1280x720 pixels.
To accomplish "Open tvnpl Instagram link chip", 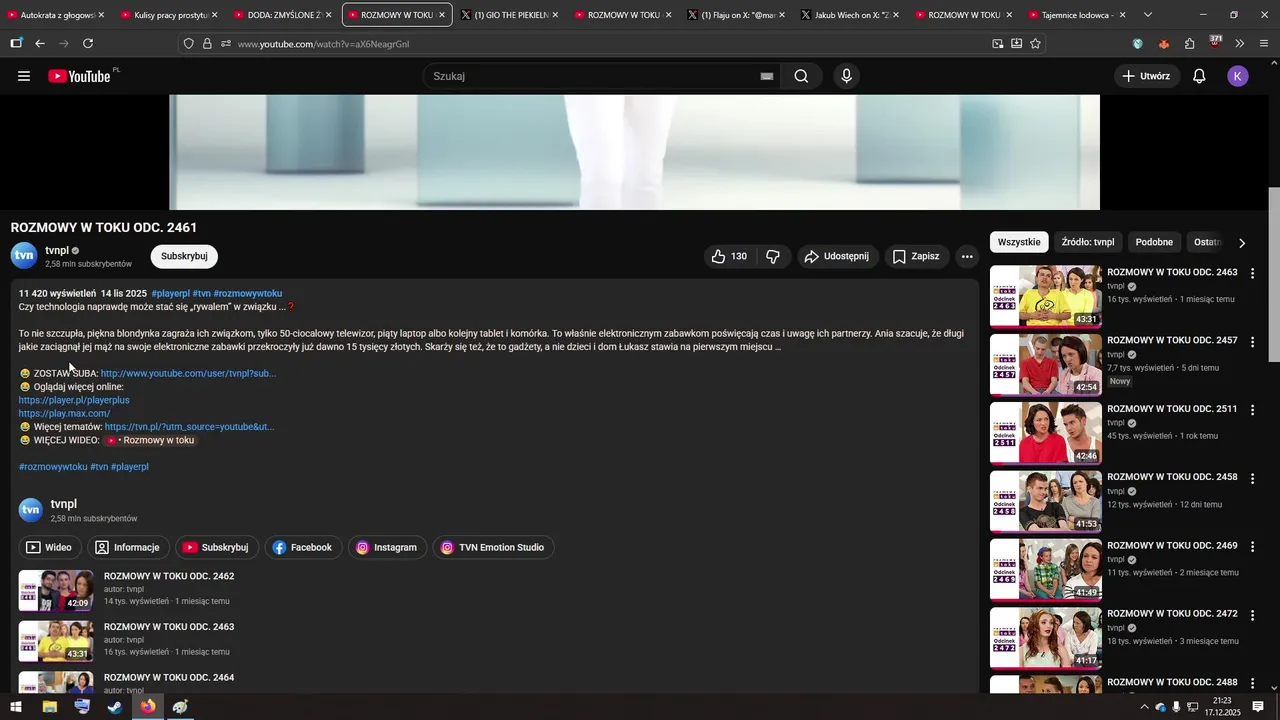I will point(387,547).
